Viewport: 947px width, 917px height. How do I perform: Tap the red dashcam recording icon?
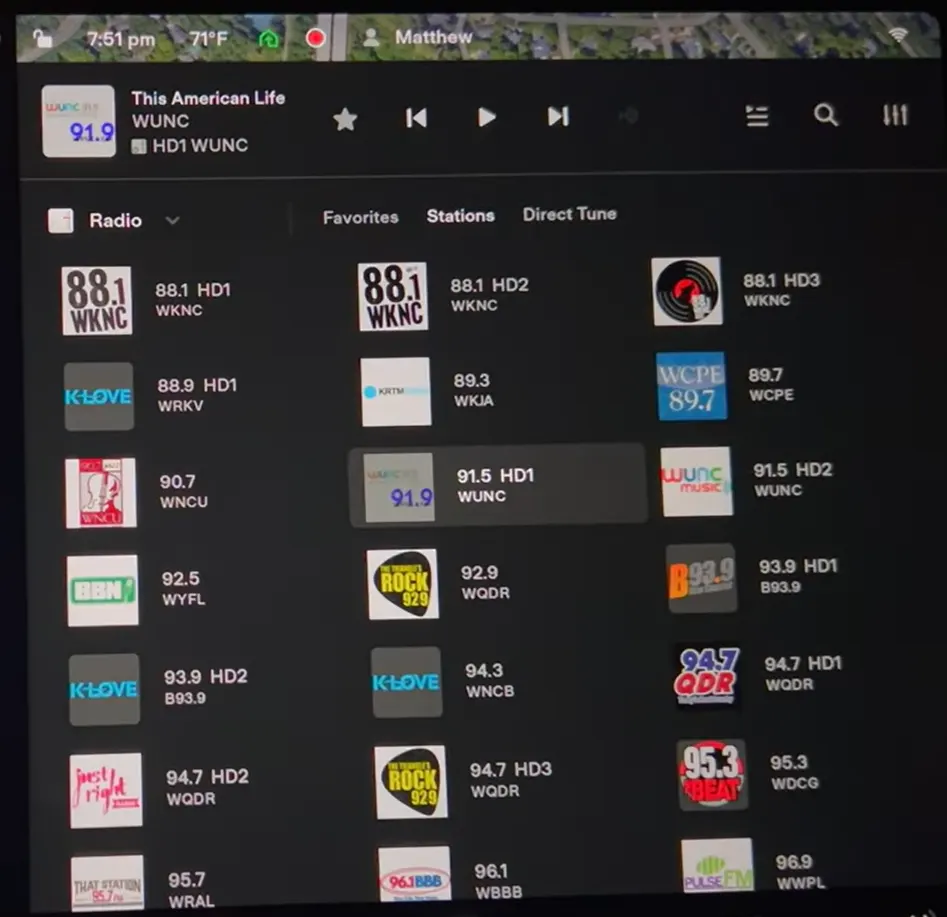point(316,39)
